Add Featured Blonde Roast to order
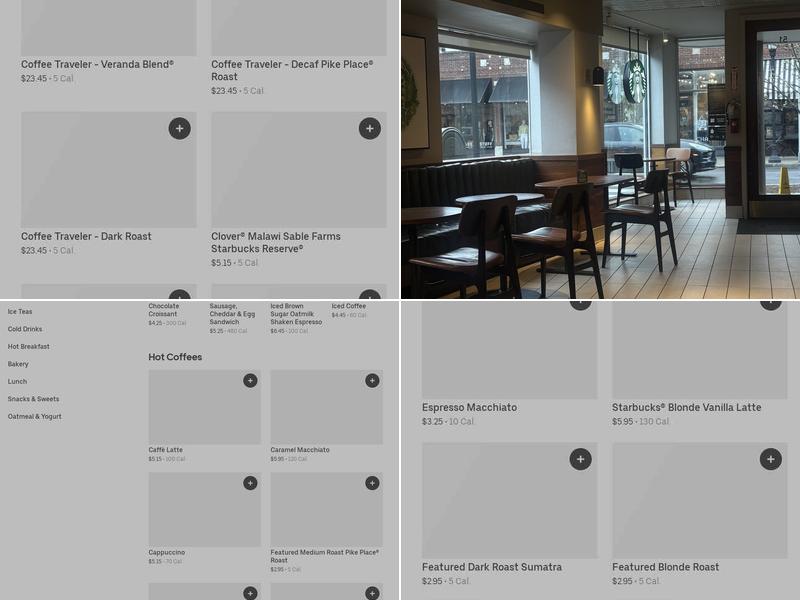 (x=771, y=459)
